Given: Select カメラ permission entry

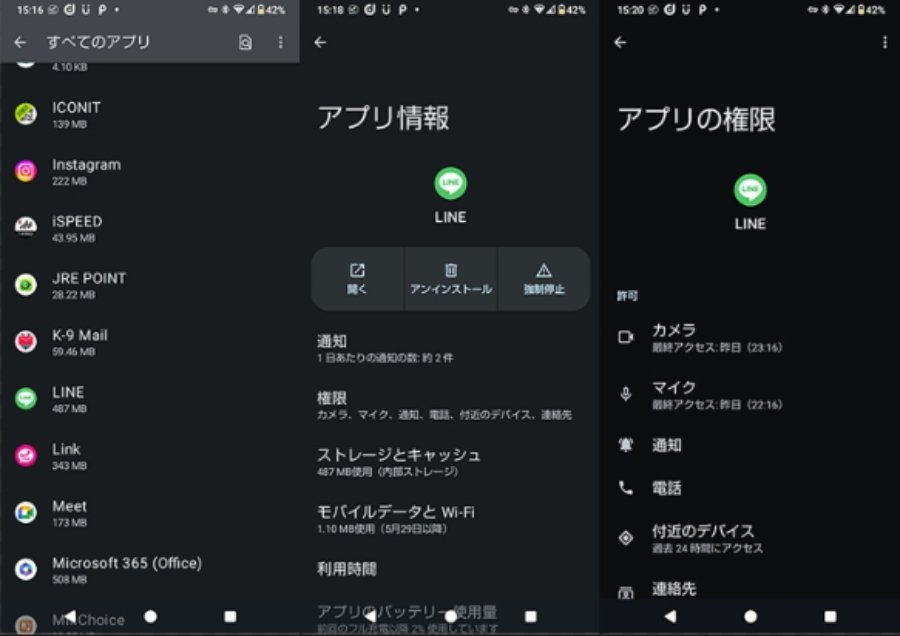Looking at the screenshot, I should (700, 337).
